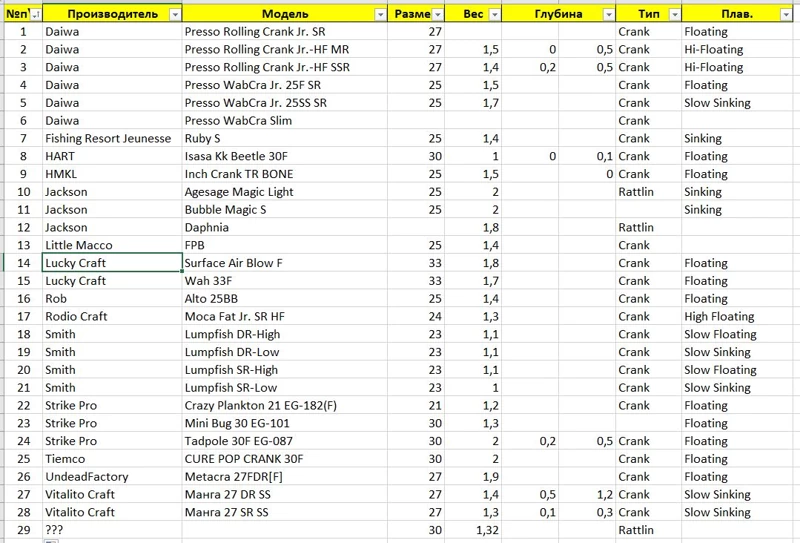Expand the Вес column filter arrow
Image resolution: width=800 pixels, height=543 pixels.
pos(493,15)
